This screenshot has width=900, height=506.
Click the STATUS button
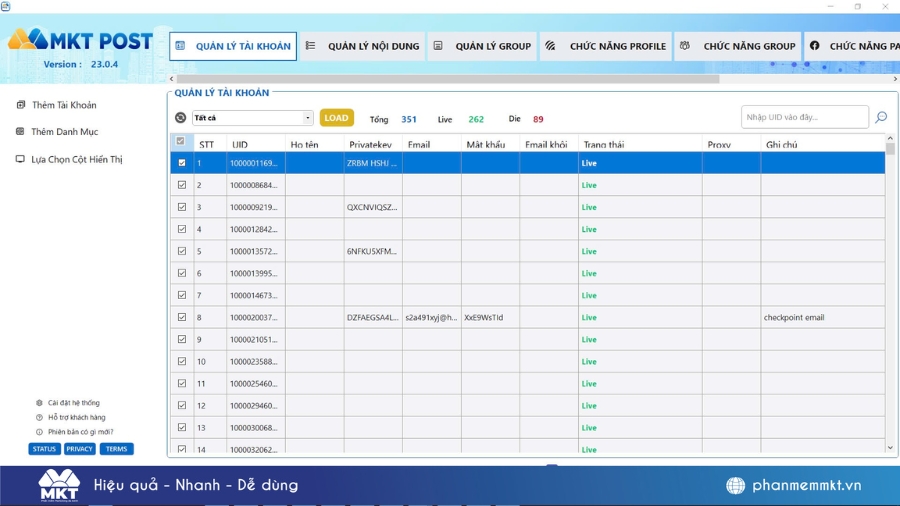click(44, 449)
